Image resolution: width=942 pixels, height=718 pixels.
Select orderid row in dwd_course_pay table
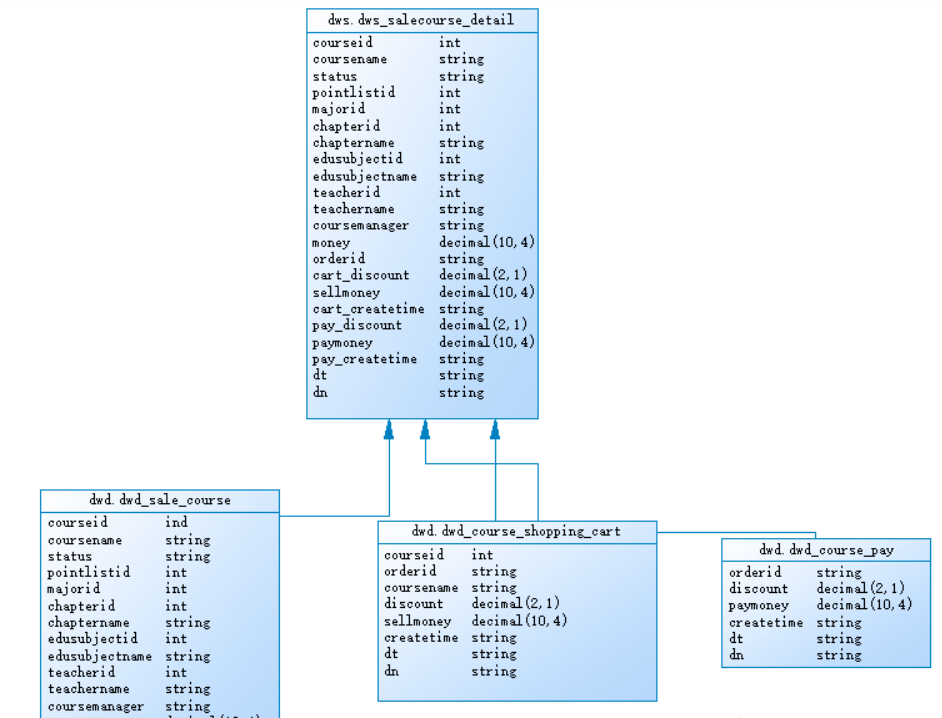826,572
